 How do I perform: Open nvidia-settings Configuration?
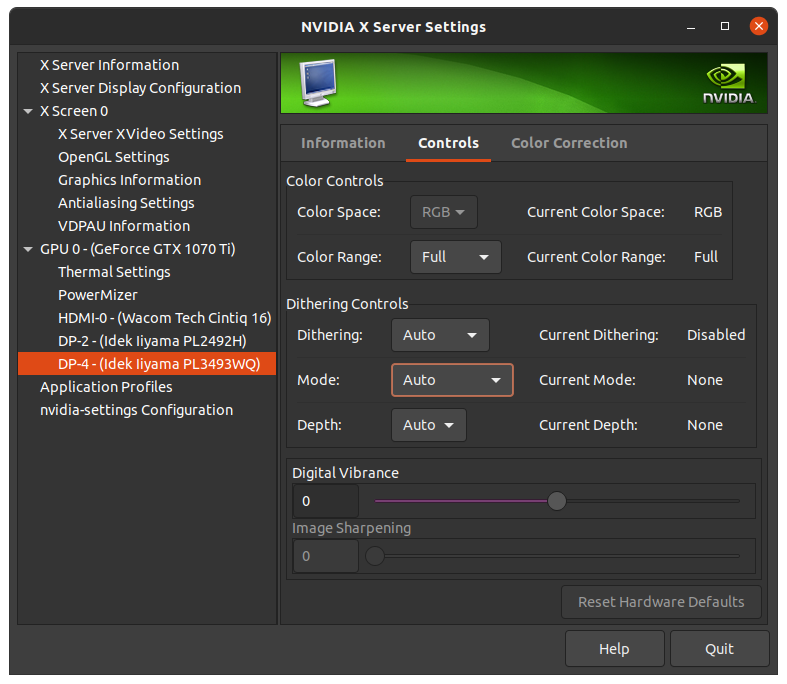click(137, 411)
